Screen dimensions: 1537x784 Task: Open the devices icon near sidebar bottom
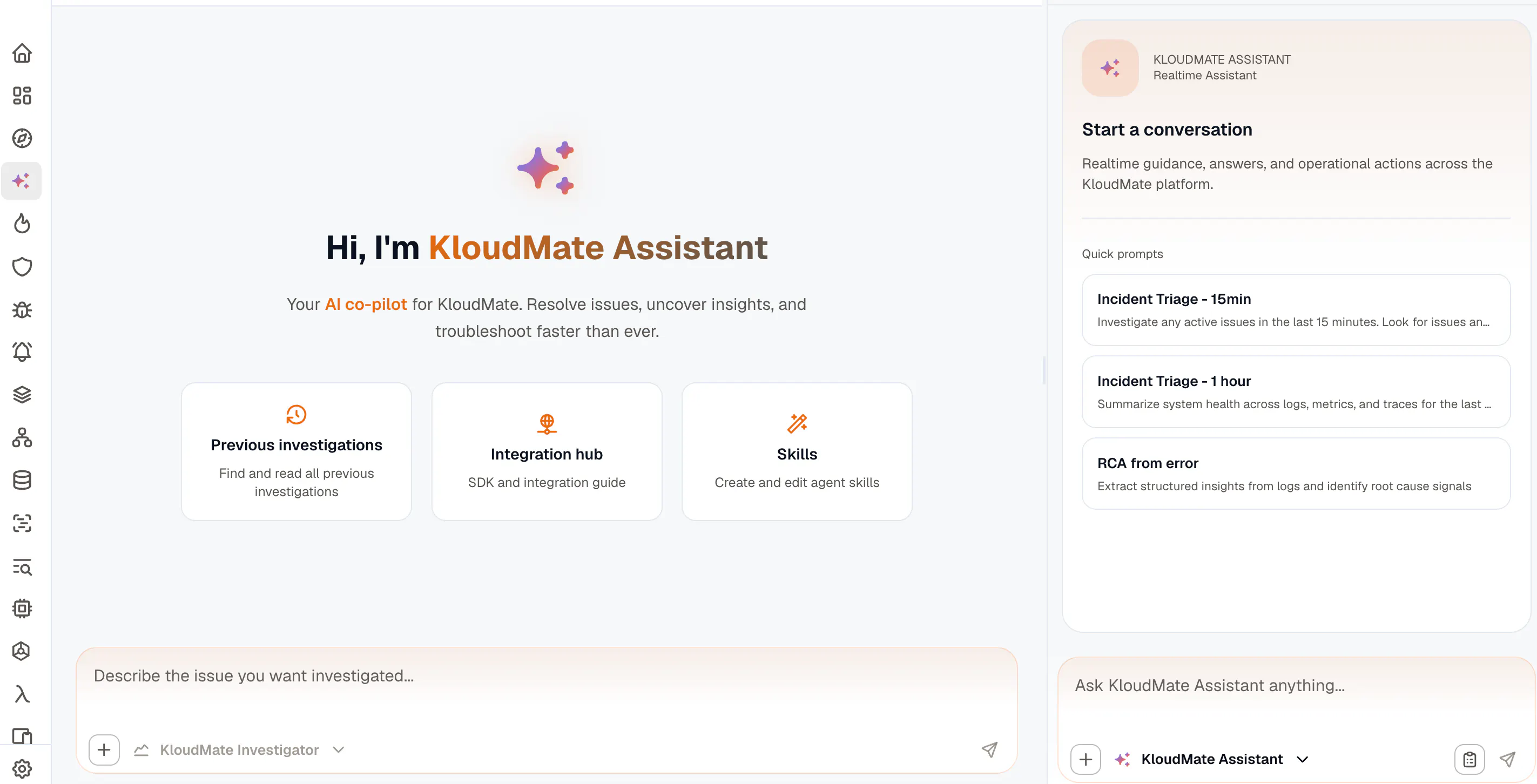click(22, 736)
